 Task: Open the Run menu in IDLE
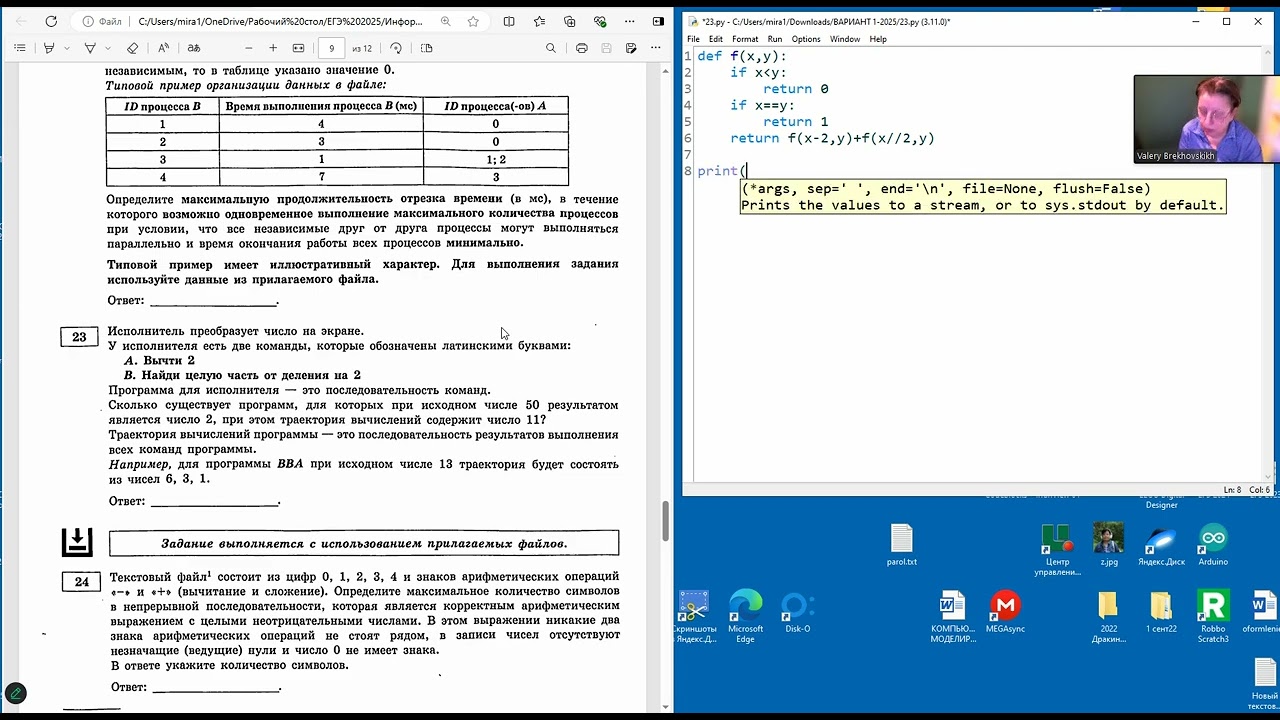click(775, 39)
